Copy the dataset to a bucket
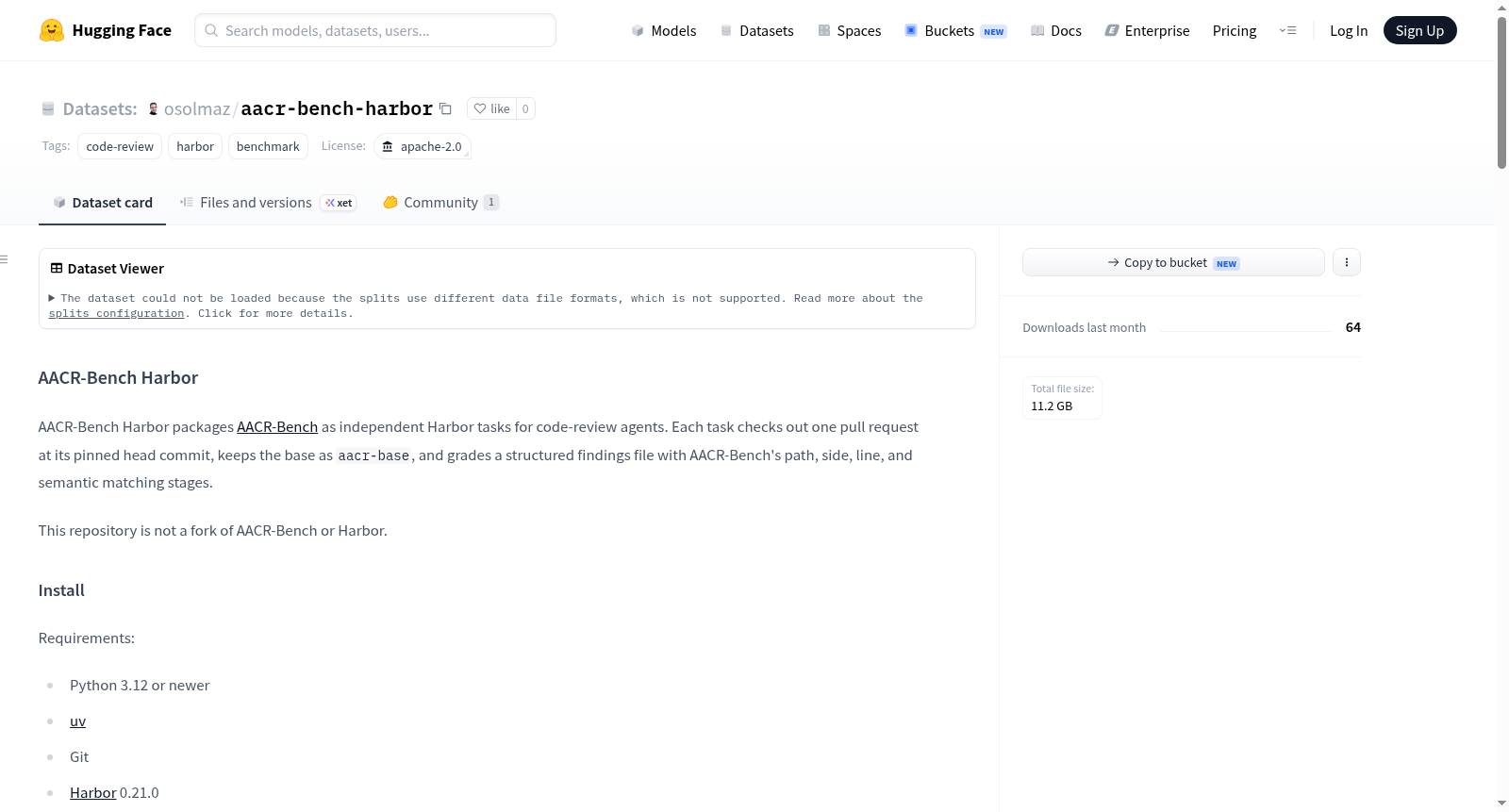1509x812 pixels. coord(1173,262)
